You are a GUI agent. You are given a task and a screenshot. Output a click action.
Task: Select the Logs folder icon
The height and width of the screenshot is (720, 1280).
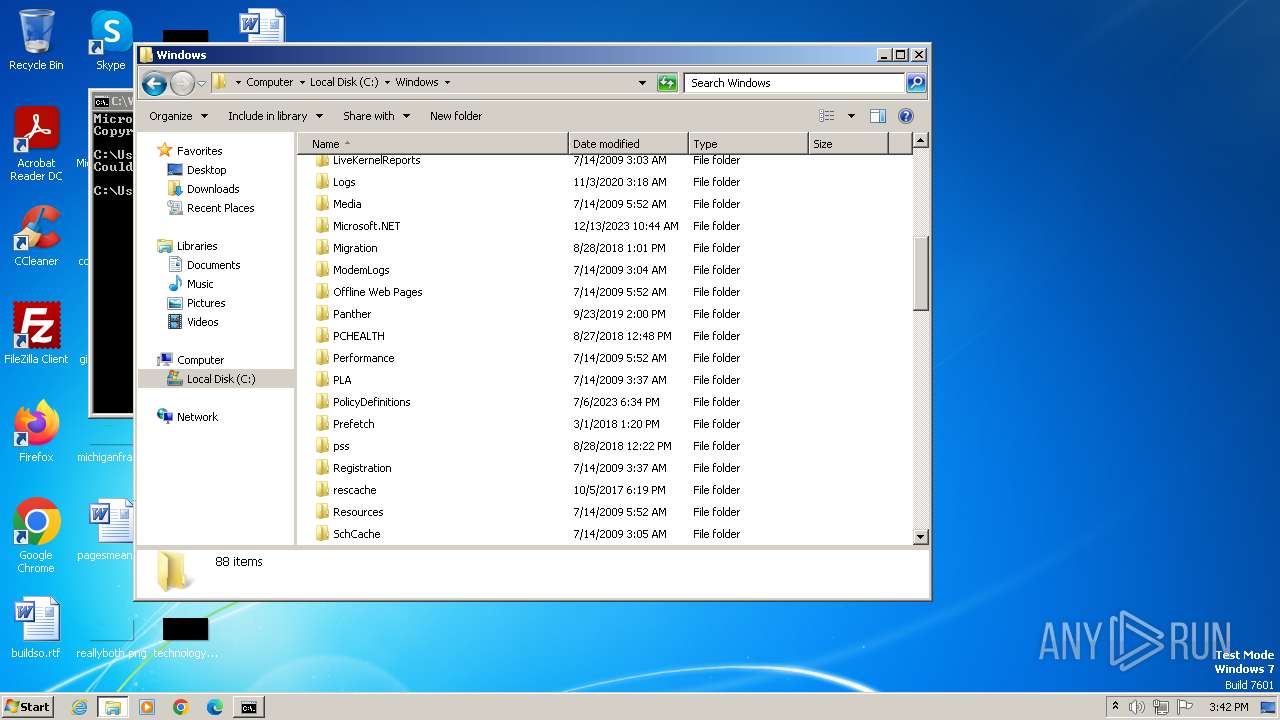pyautogui.click(x=322, y=182)
